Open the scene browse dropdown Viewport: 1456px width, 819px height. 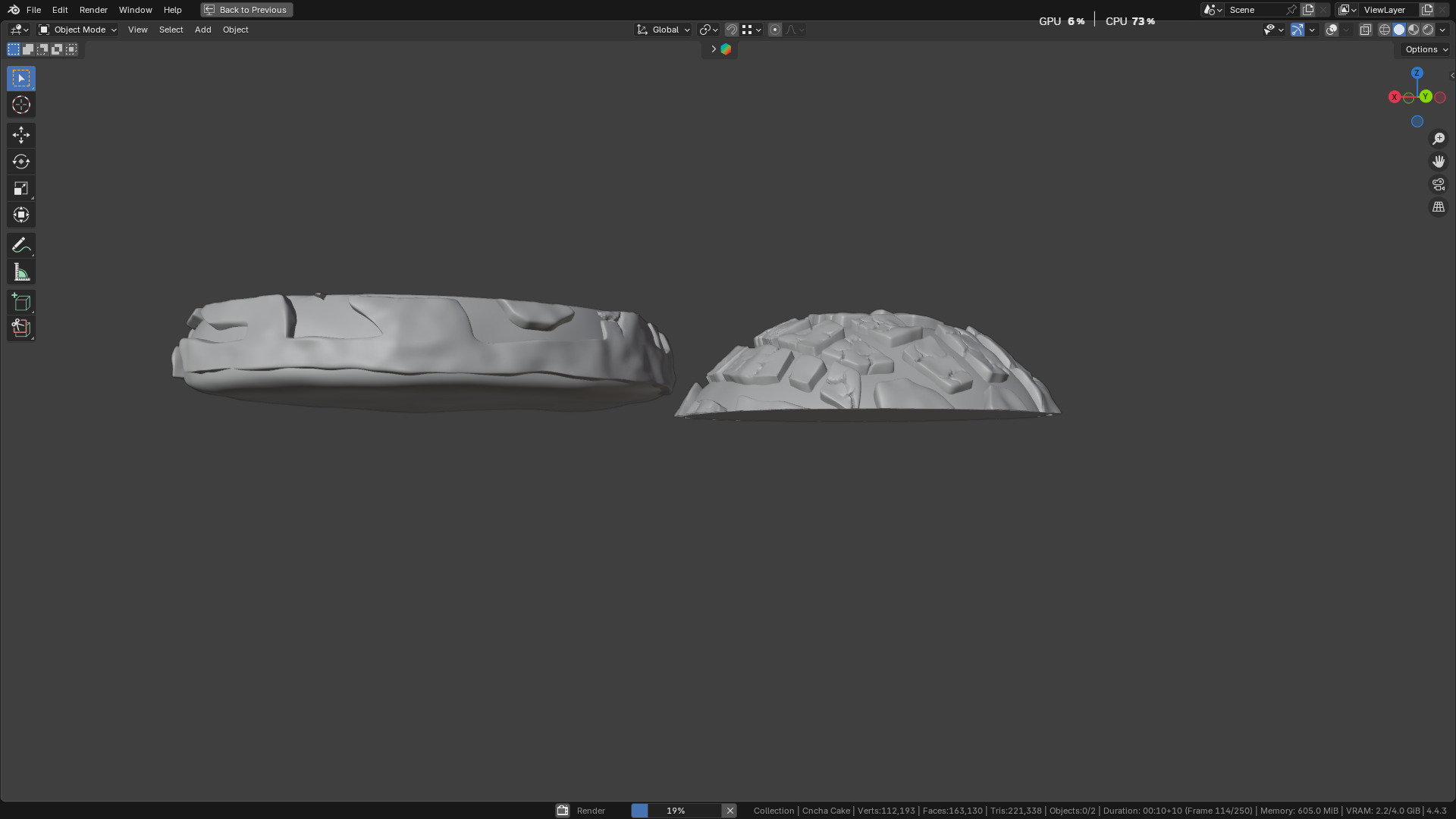click(x=1213, y=10)
